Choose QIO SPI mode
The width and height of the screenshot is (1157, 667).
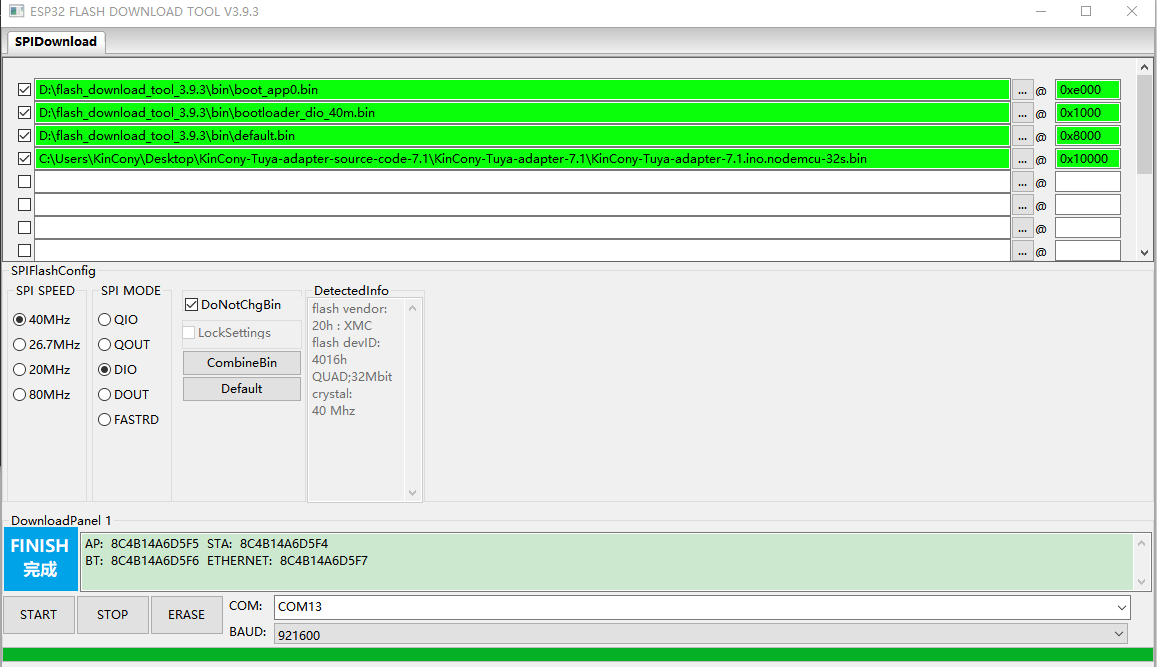pos(105,320)
